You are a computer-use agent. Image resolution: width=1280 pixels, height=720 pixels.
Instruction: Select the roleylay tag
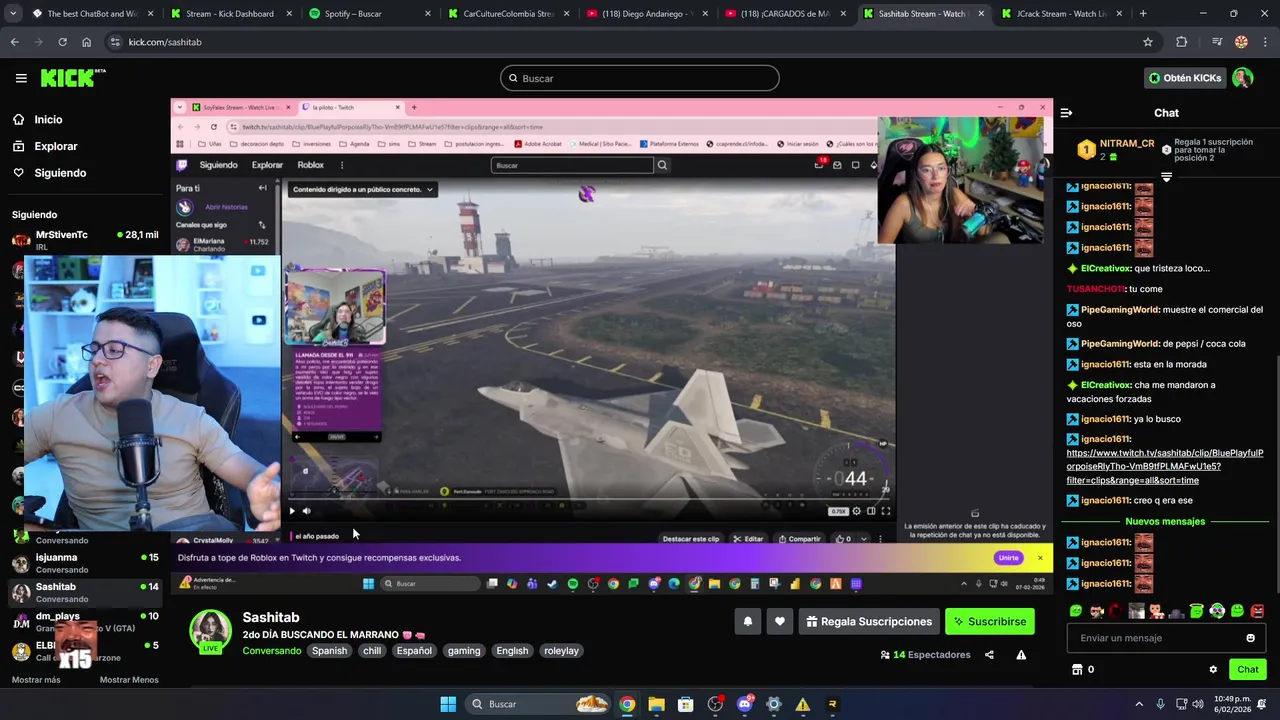[x=561, y=651]
